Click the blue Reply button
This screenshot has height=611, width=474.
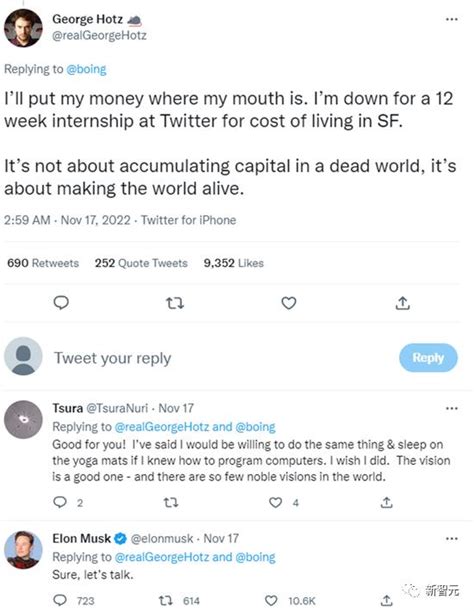(428, 357)
